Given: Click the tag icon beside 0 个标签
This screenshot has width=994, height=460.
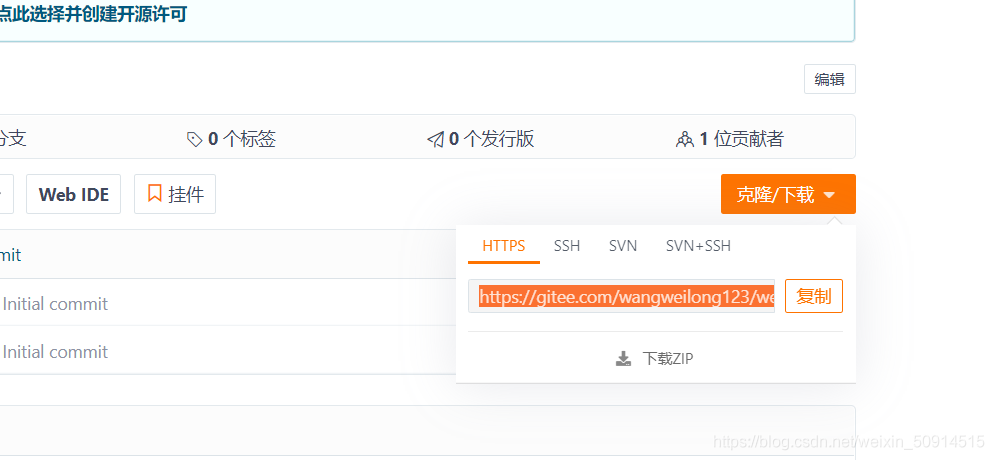Looking at the screenshot, I should point(195,139).
